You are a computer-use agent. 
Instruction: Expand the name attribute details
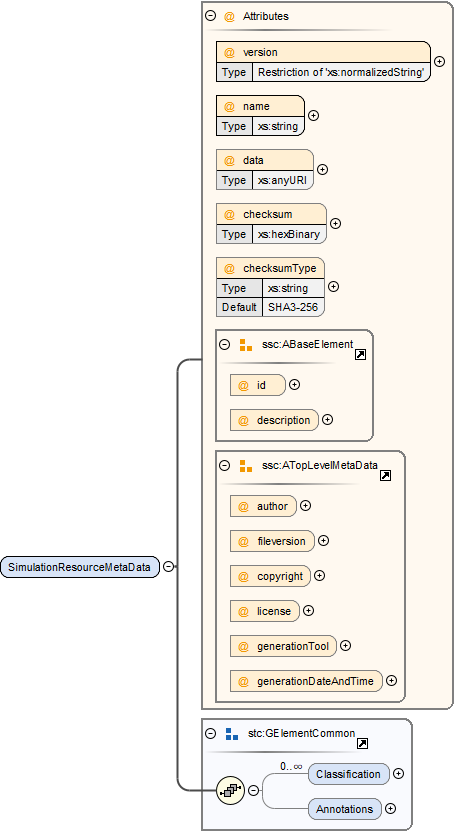click(x=314, y=115)
